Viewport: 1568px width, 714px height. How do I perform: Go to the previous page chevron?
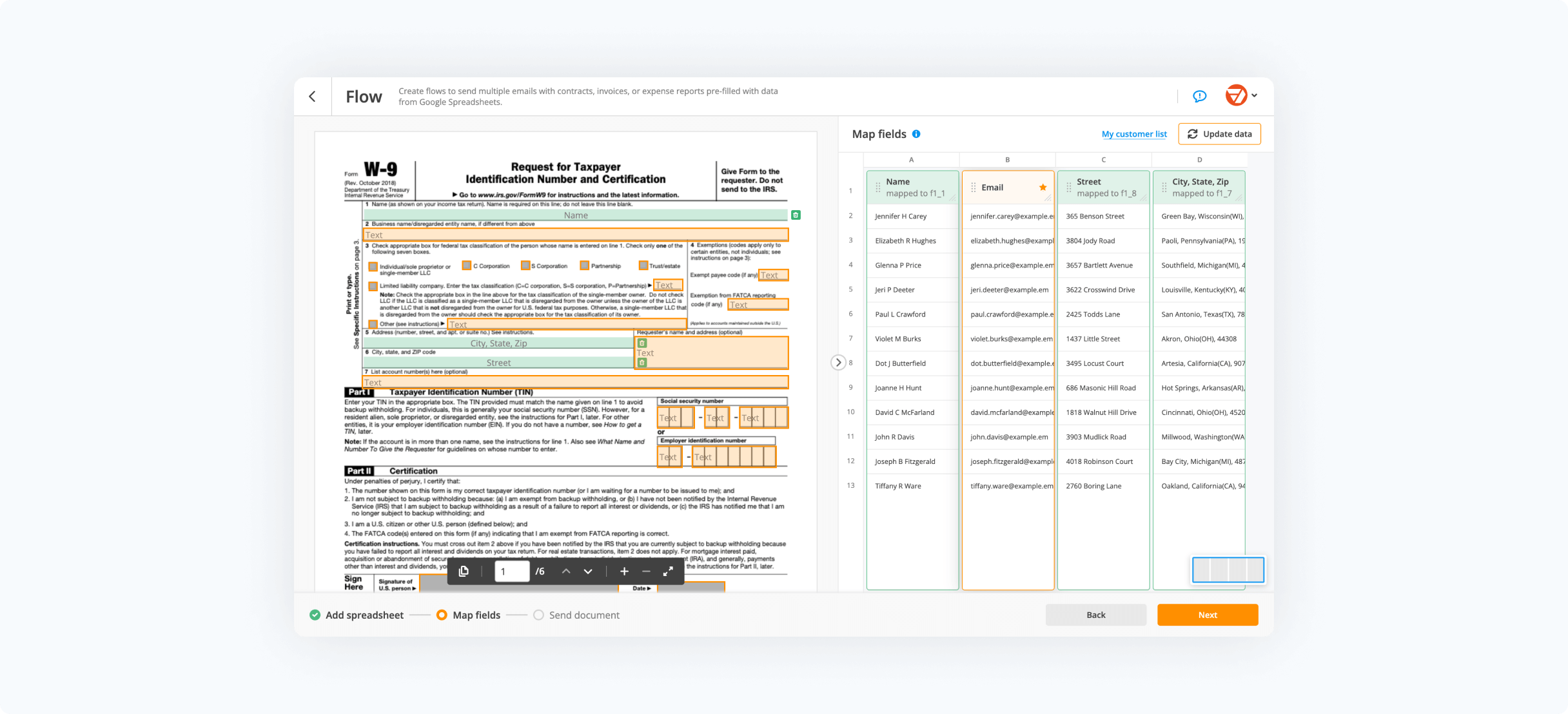[566, 571]
